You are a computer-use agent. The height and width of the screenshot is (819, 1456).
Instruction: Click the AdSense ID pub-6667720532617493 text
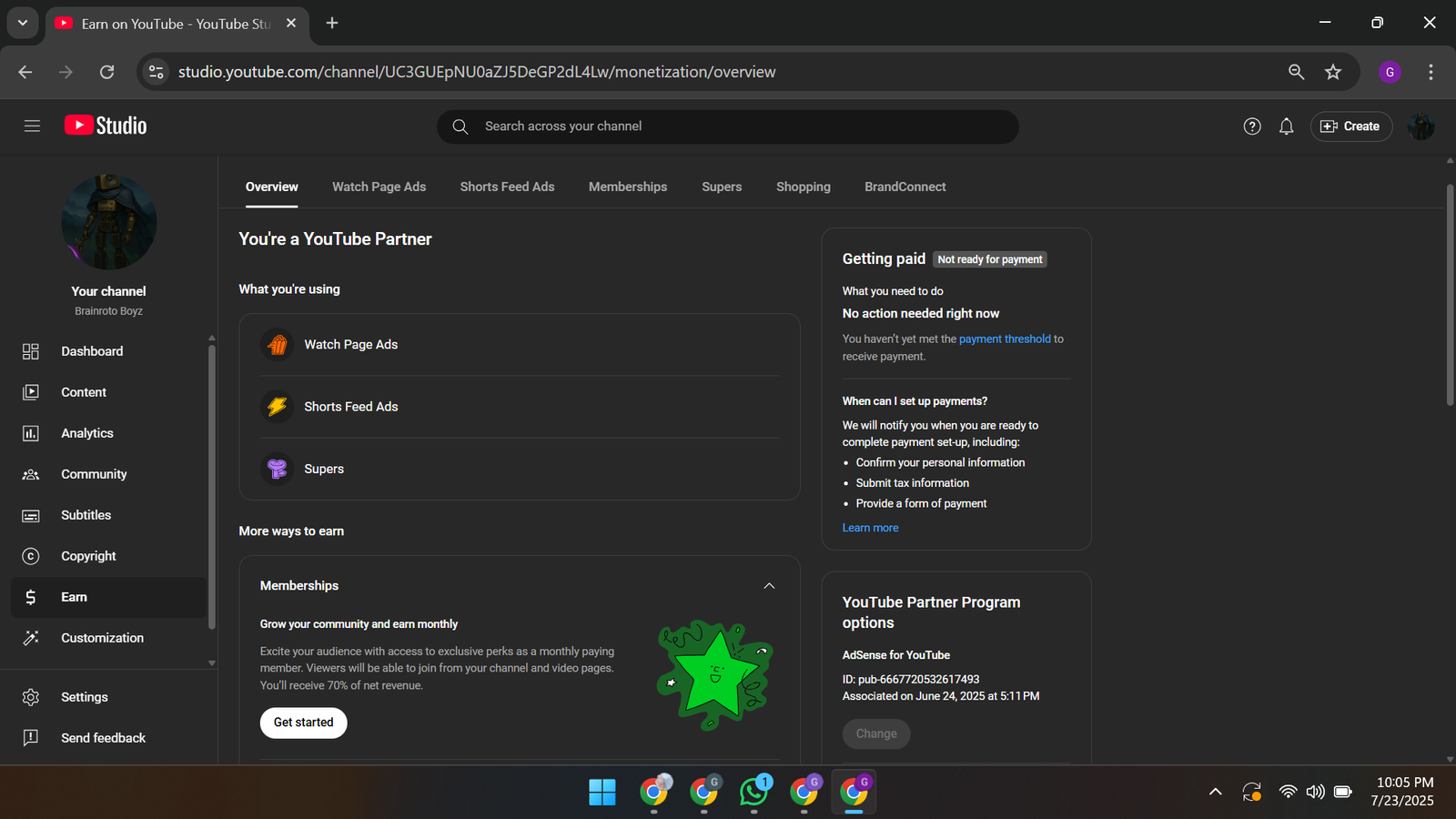911,680
